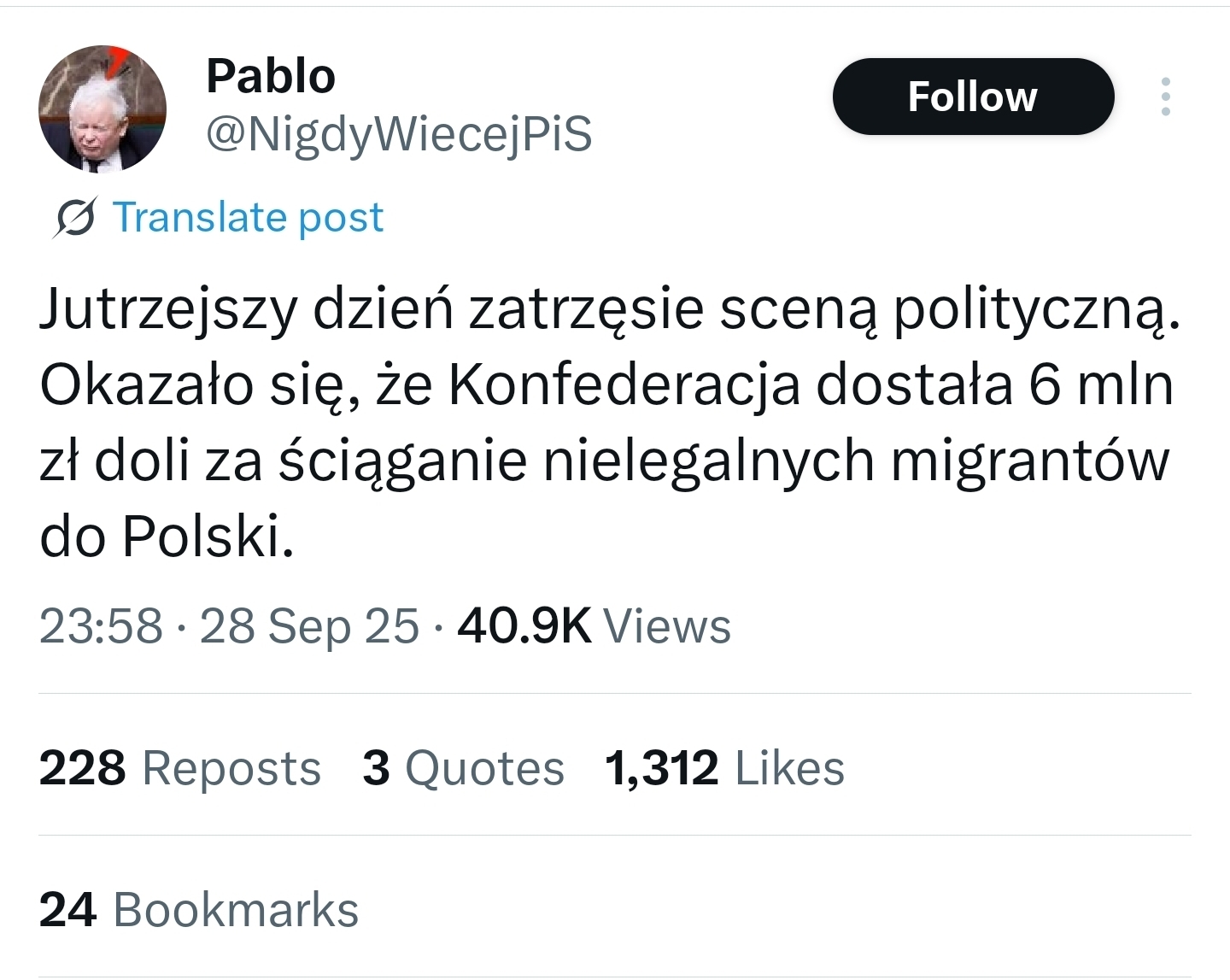
Task: Click the 24 Bookmarks count
Action: (199, 909)
